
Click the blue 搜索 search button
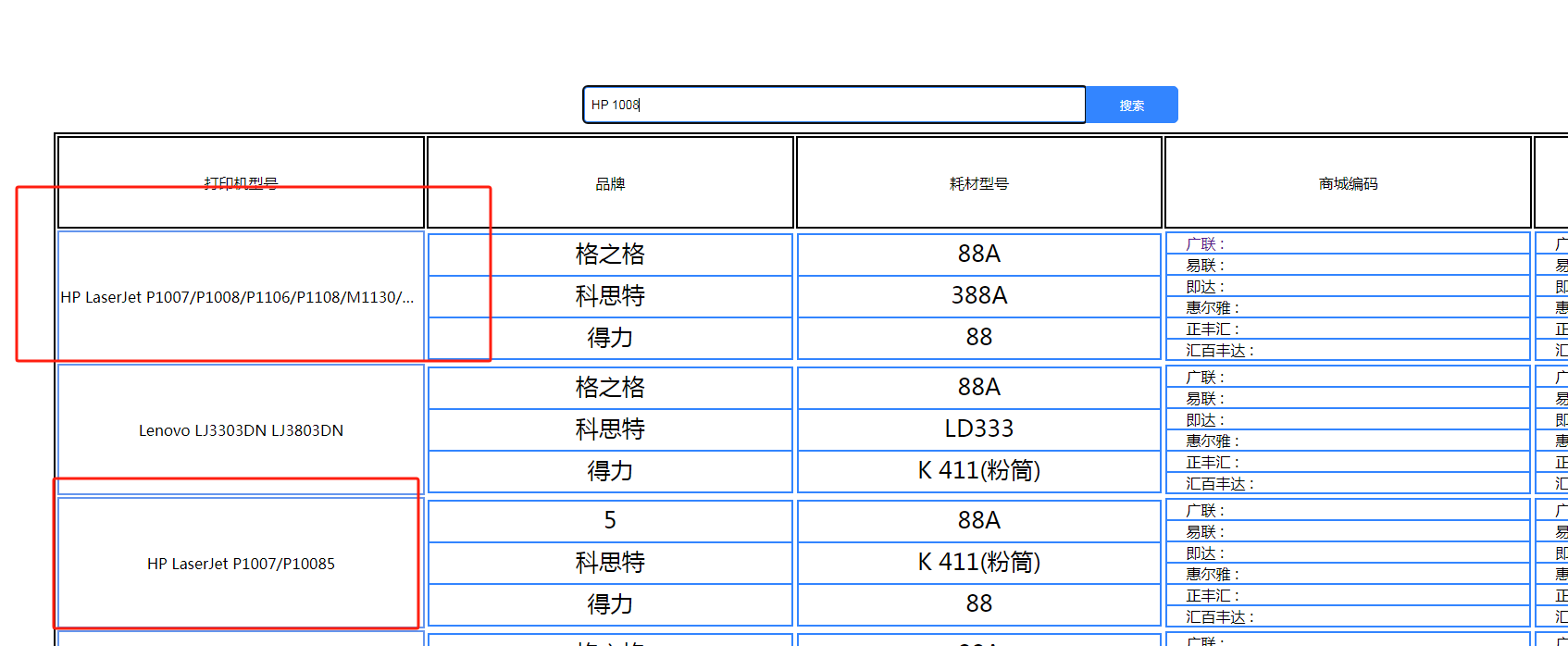(x=1131, y=105)
